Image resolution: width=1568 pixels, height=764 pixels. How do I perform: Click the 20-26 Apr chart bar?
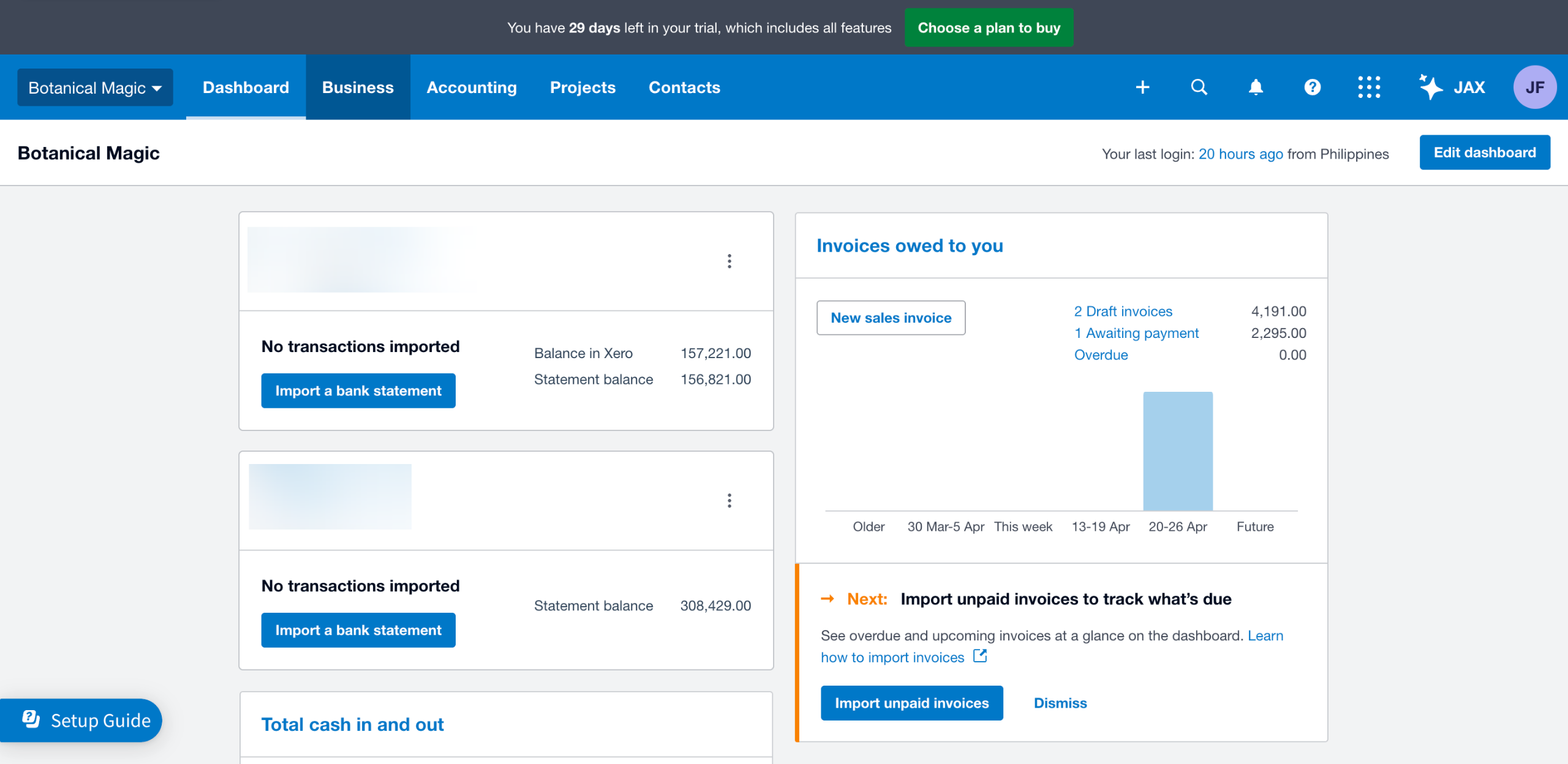[x=1177, y=451]
